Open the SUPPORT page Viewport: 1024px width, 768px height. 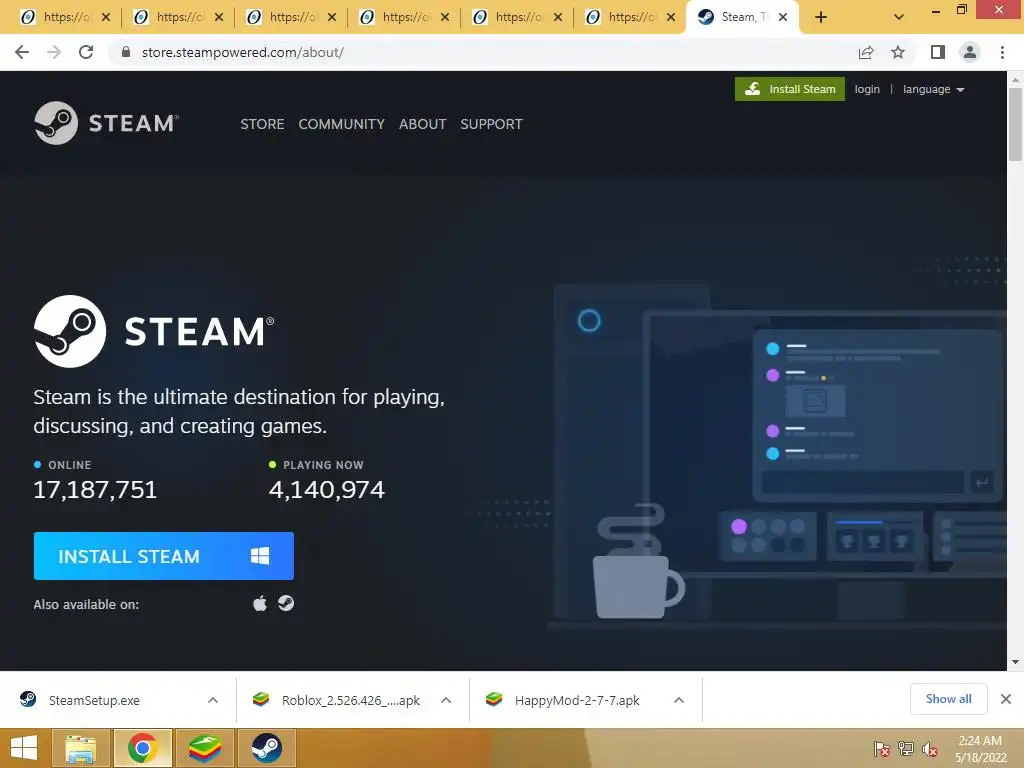[x=491, y=124]
